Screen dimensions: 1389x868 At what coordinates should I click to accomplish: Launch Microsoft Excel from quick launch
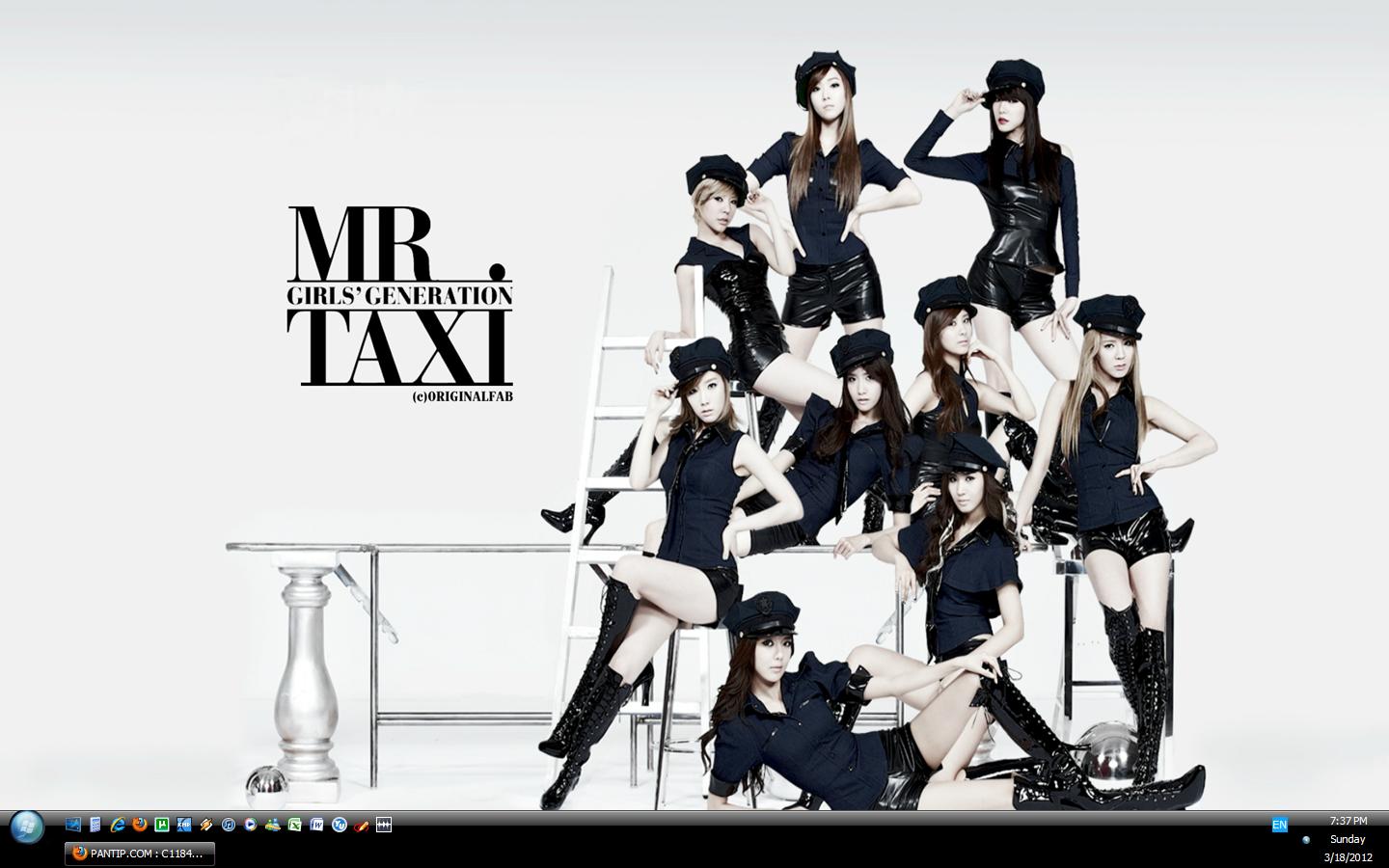[x=295, y=825]
